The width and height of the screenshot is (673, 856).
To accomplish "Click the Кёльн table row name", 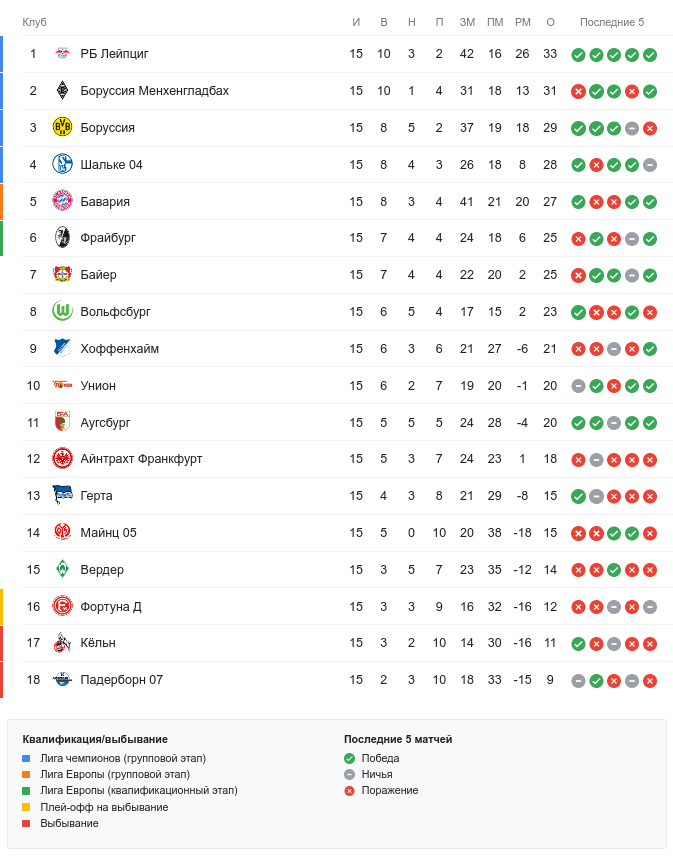I will click(x=98, y=643).
